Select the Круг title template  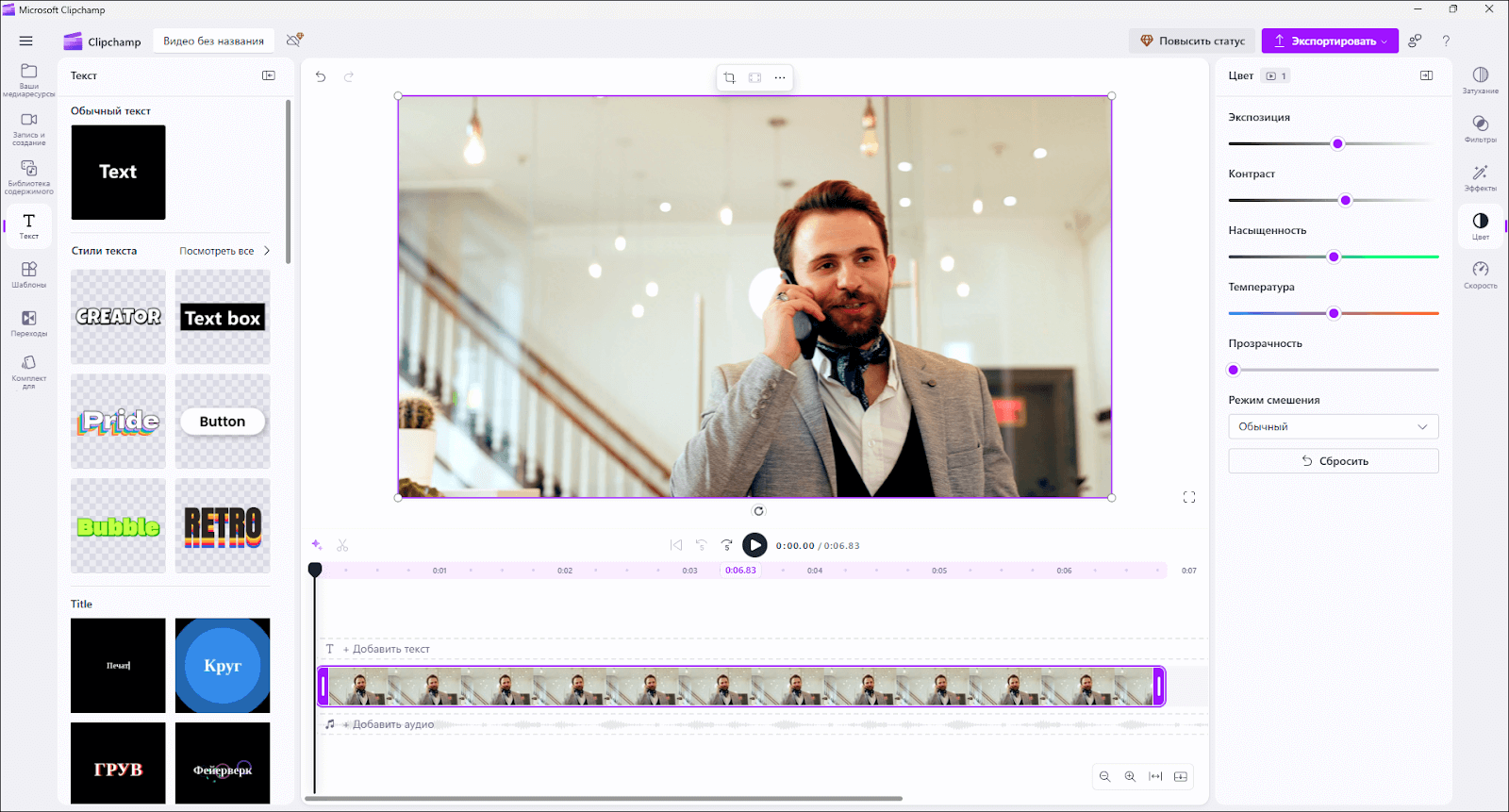[223, 666]
